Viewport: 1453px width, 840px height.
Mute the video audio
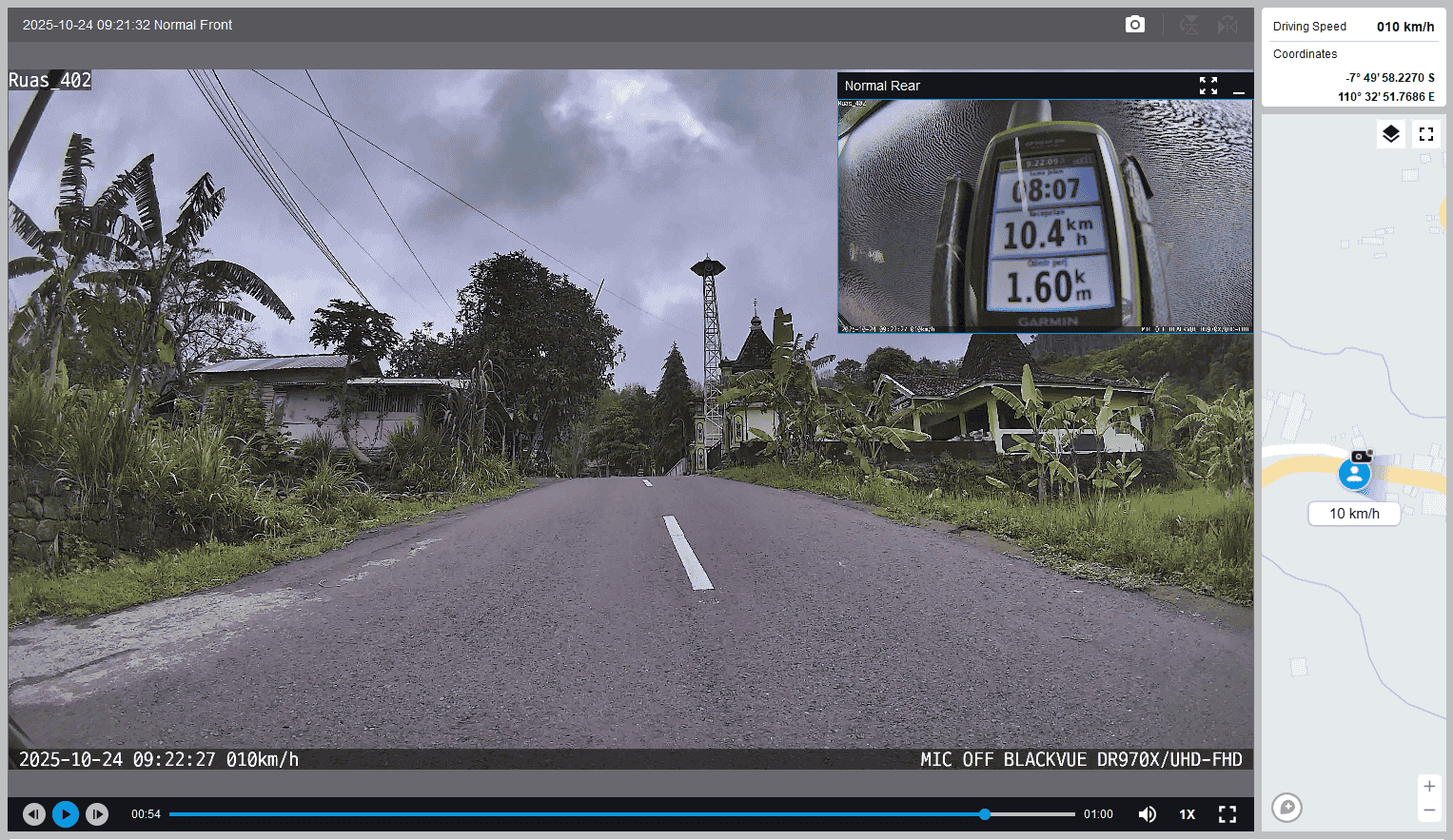pyautogui.click(x=1148, y=814)
